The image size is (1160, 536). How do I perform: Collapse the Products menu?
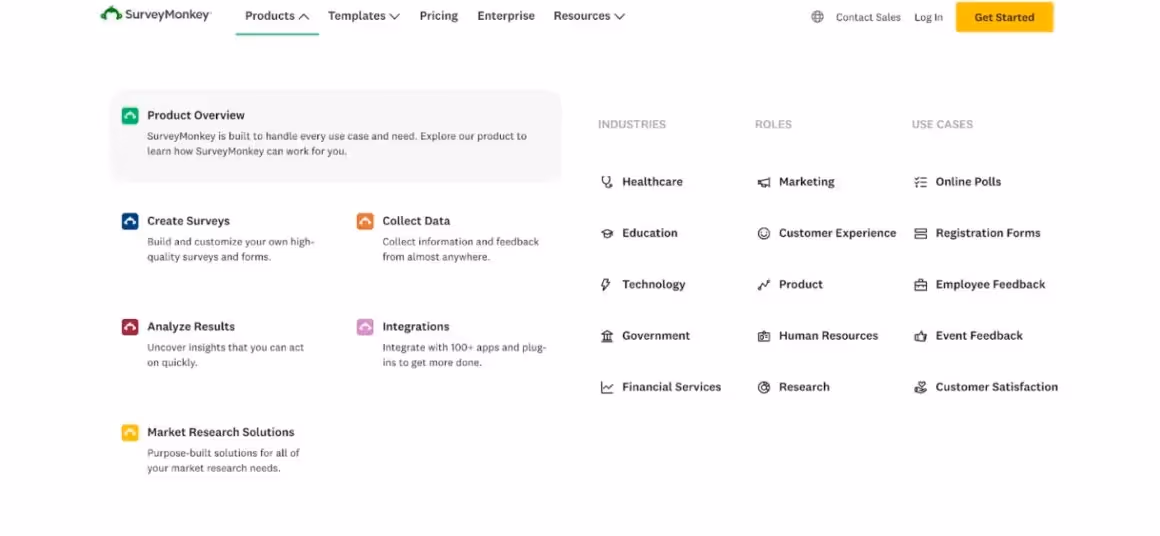tap(277, 16)
